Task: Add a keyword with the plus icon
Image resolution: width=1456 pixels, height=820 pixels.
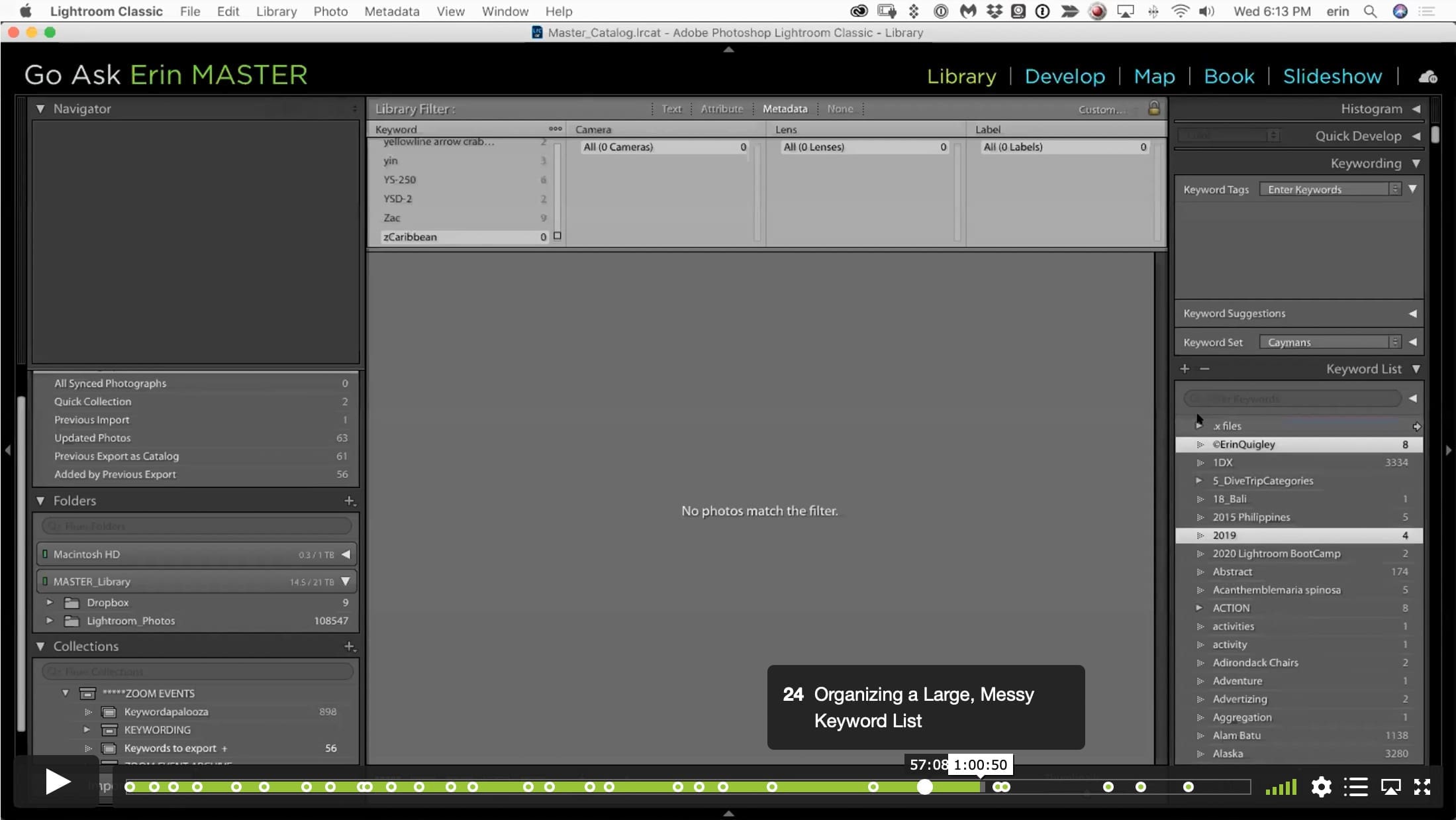Action: pyautogui.click(x=1185, y=369)
